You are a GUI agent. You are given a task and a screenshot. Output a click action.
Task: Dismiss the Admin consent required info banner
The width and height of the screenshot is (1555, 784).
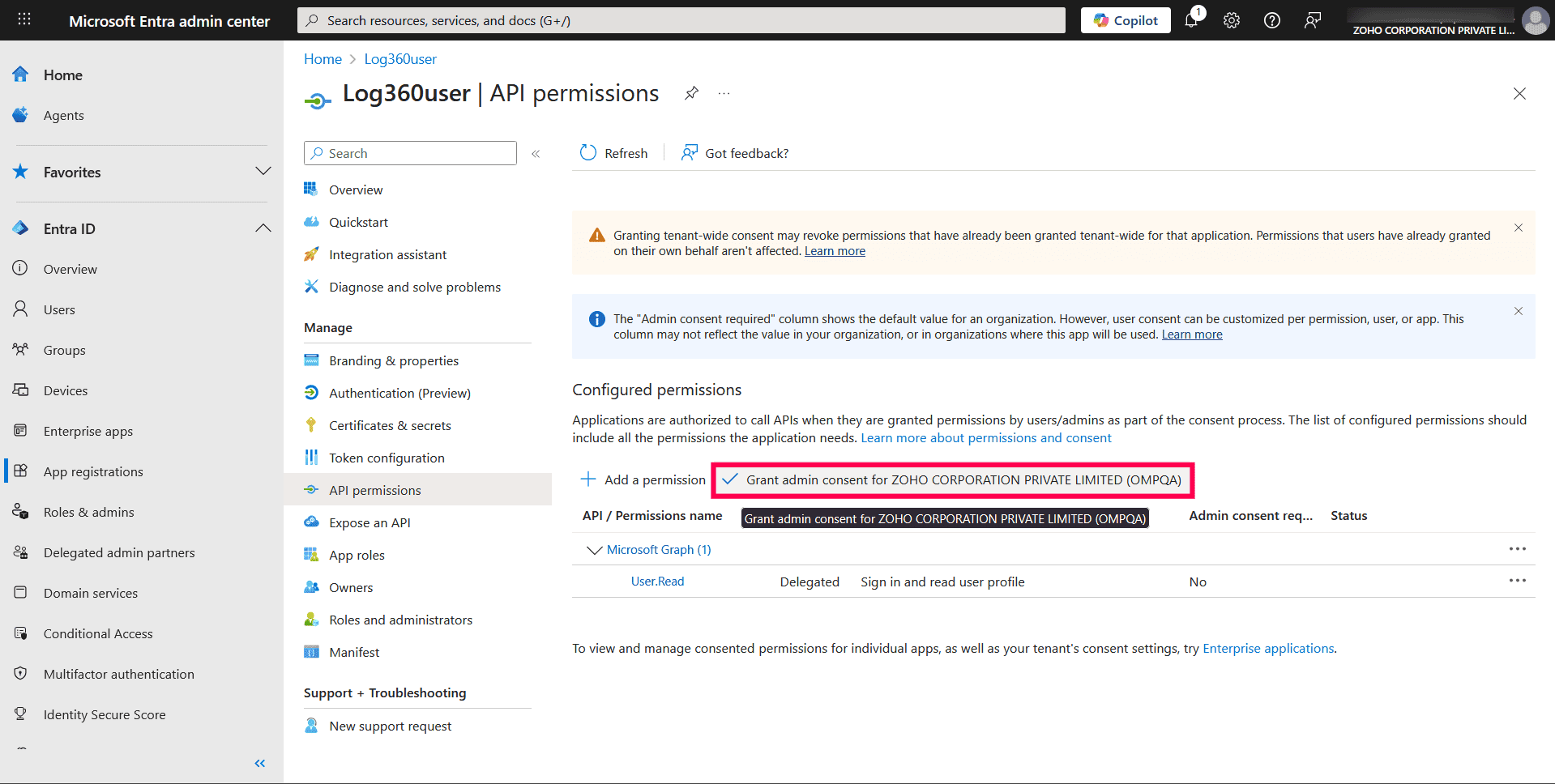[1519, 310]
